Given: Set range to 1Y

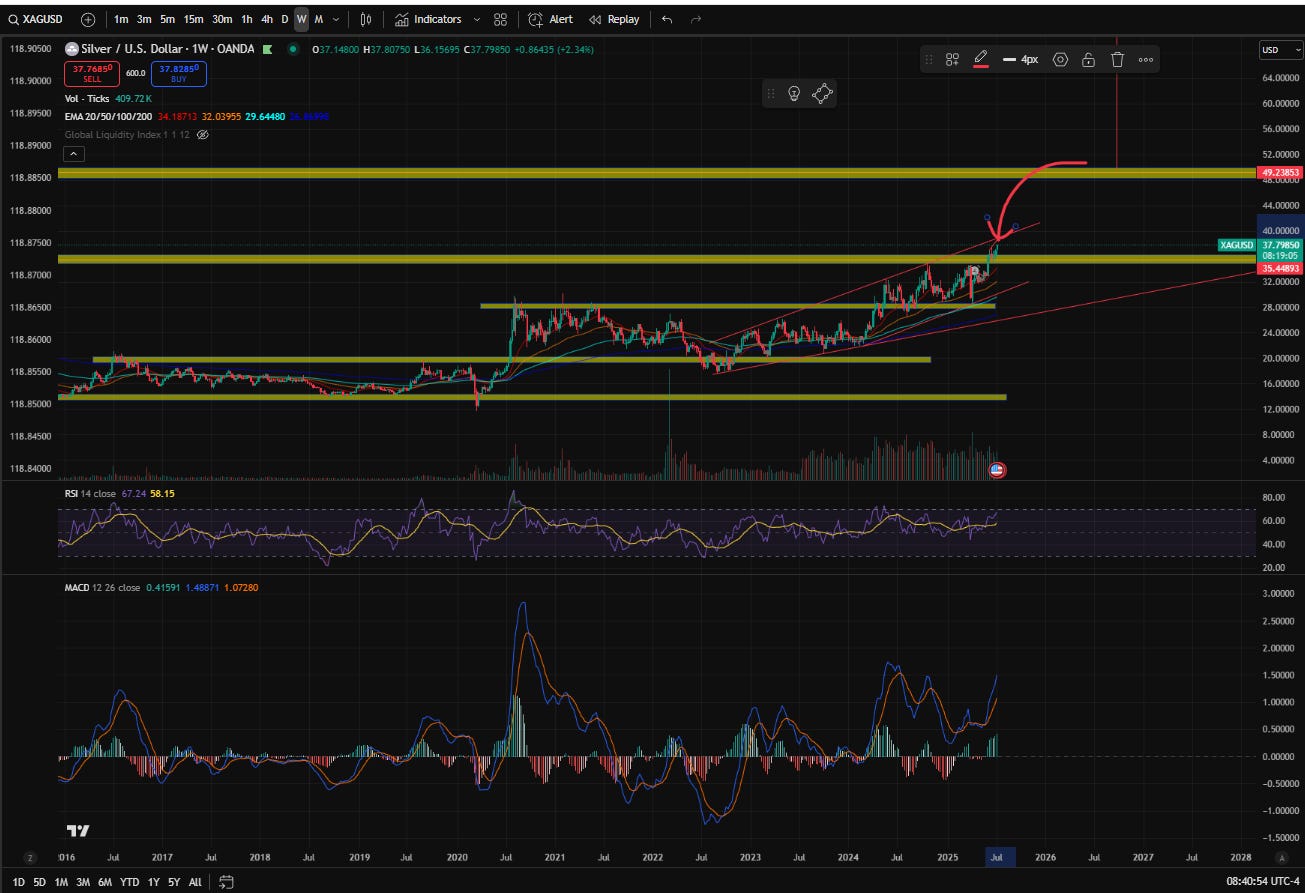Looking at the screenshot, I should coord(153,882).
